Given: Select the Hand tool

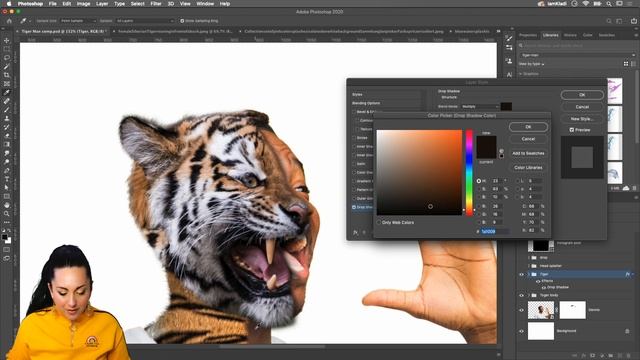Looking at the screenshot, I should point(7,205).
